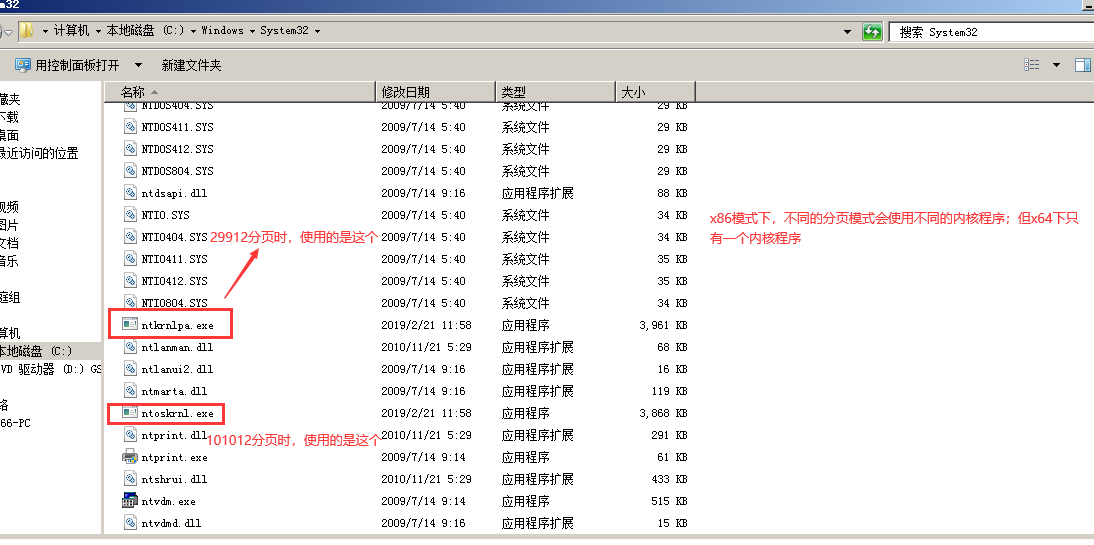Click the ntprint.exe printer icon
The height and width of the screenshot is (545, 1094).
pyautogui.click(x=129, y=457)
